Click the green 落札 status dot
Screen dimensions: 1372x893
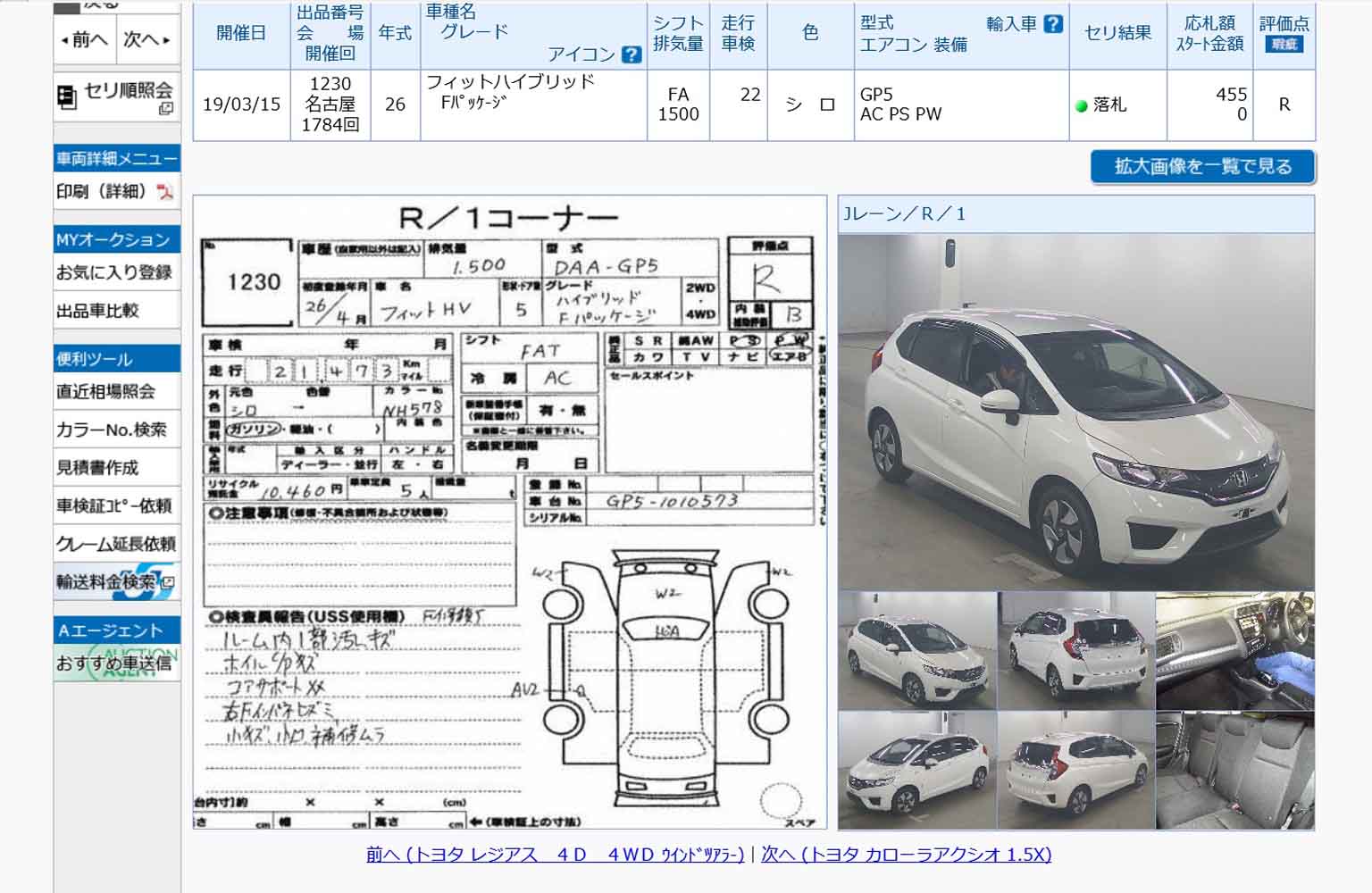tap(1082, 105)
